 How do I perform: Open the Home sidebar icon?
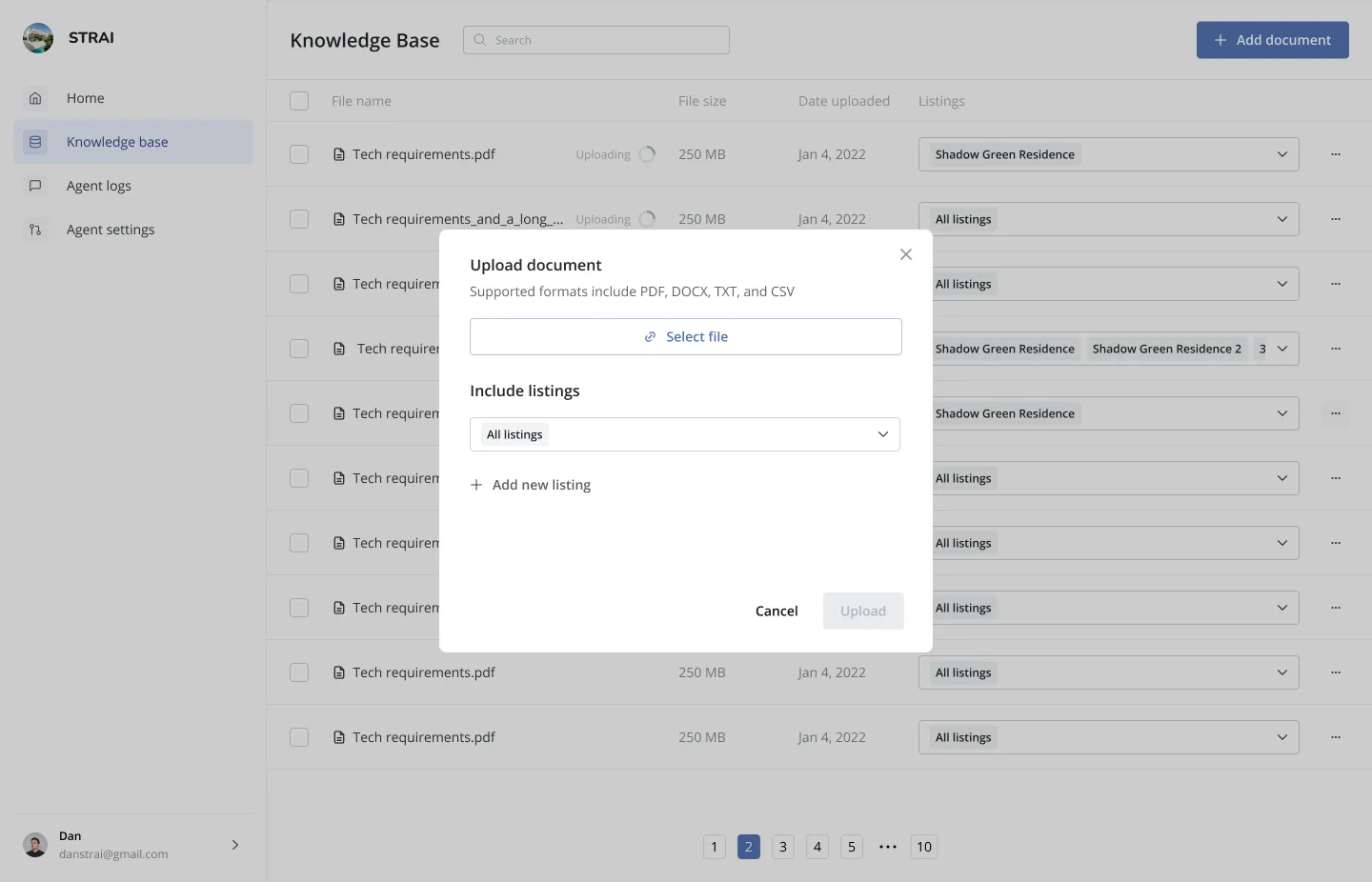pyautogui.click(x=35, y=98)
